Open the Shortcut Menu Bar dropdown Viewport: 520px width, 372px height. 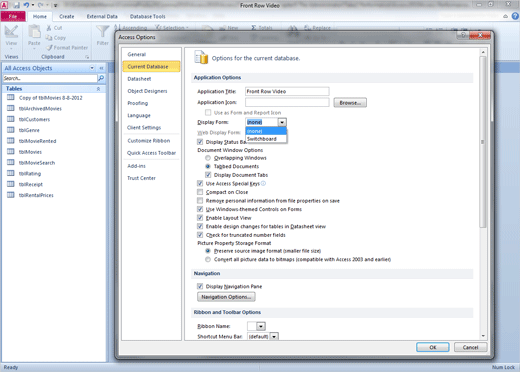click(x=274, y=336)
